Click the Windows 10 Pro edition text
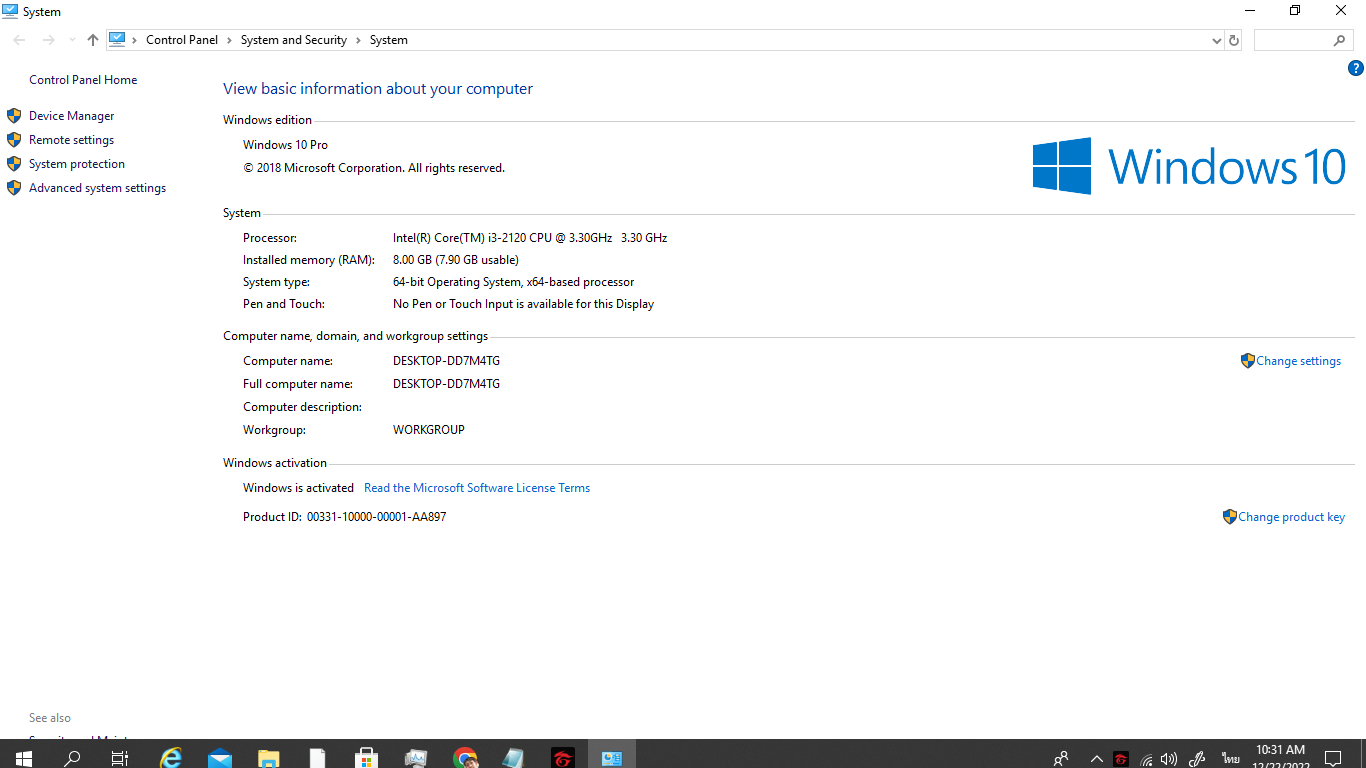Viewport: 1366px width, 768px height. (x=285, y=145)
